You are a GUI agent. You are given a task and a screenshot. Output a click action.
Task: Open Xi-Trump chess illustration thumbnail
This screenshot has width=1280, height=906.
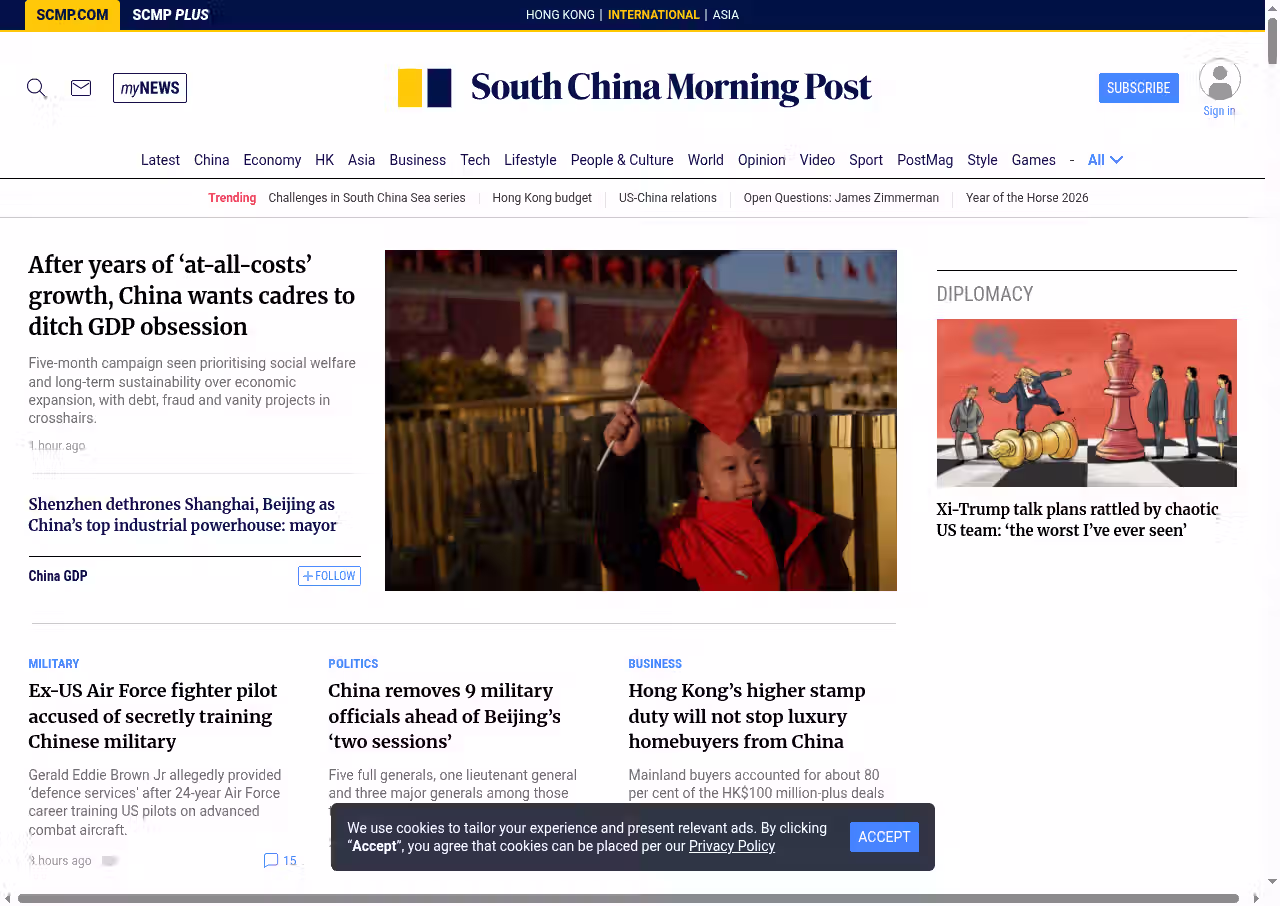(1086, 403)
